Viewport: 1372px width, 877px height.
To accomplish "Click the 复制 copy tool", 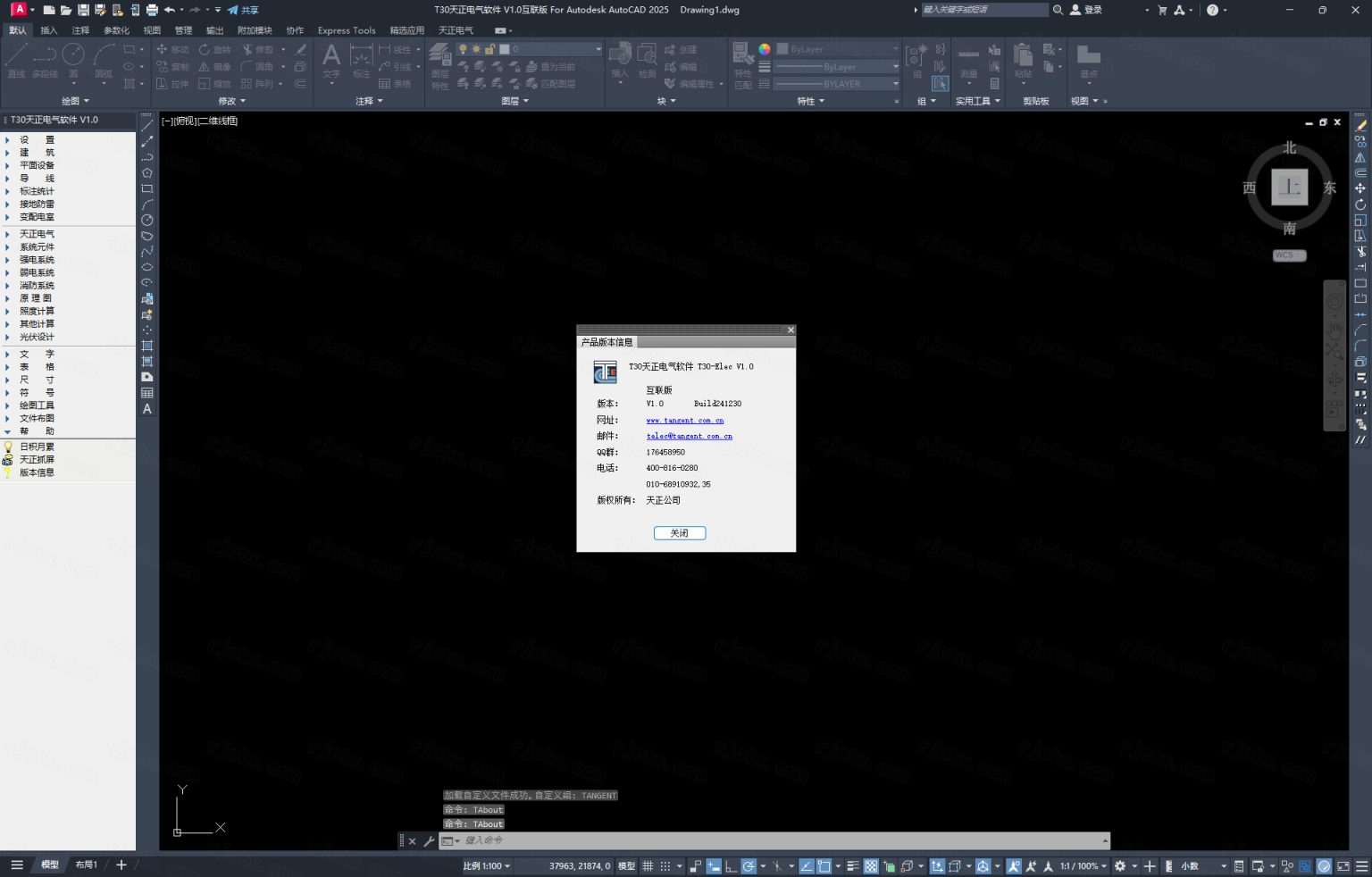I will 172,66.
